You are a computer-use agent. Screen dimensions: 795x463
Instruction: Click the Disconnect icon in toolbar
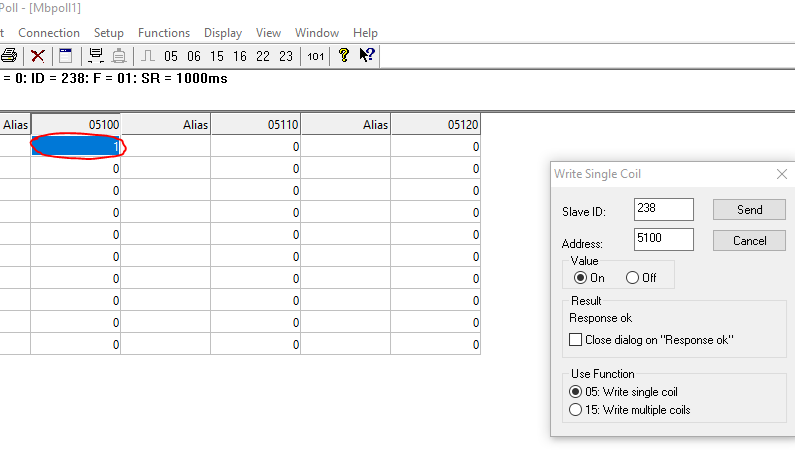coord(119,55)
